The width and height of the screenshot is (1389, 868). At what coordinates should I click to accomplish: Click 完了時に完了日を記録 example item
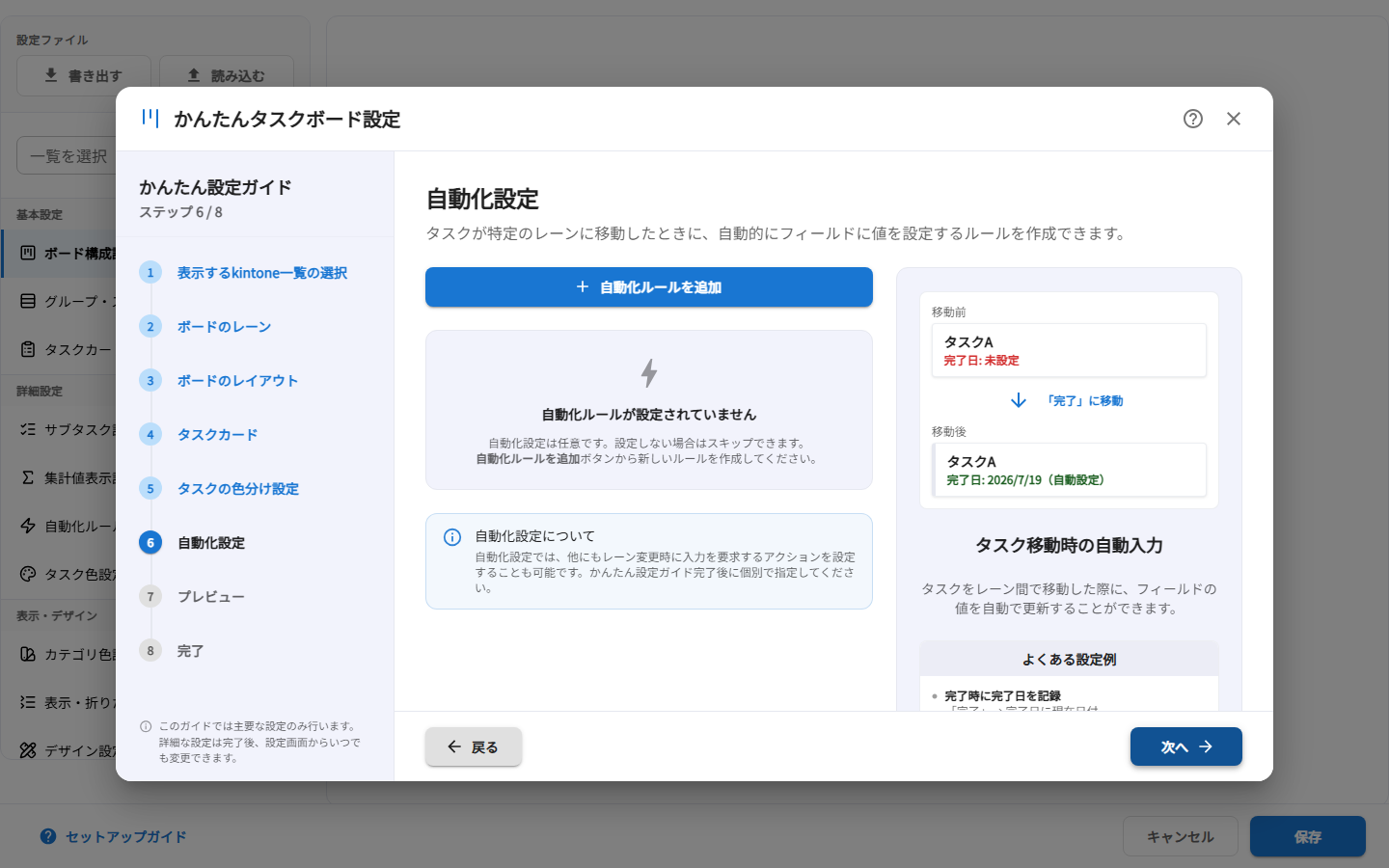point(1002,696)
